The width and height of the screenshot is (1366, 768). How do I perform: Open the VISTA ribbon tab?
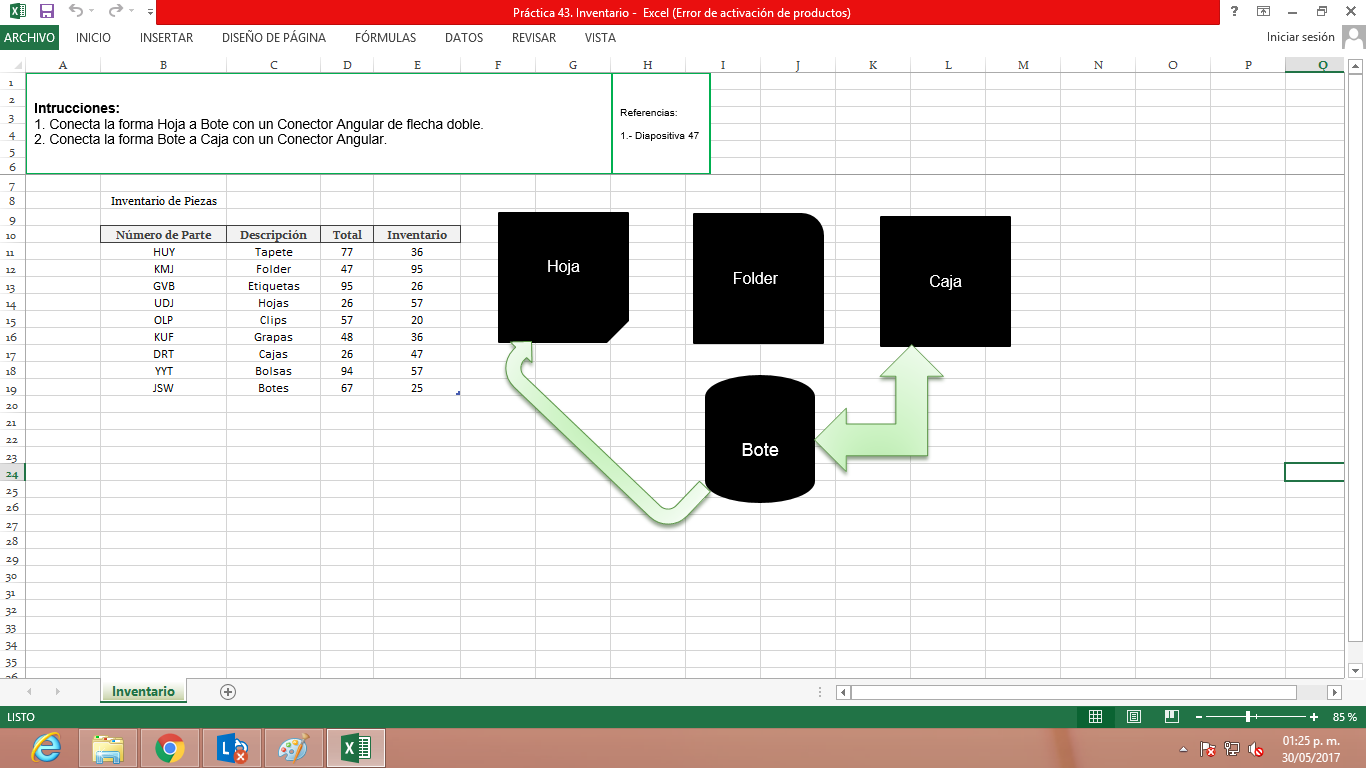(x=600, y=38)
